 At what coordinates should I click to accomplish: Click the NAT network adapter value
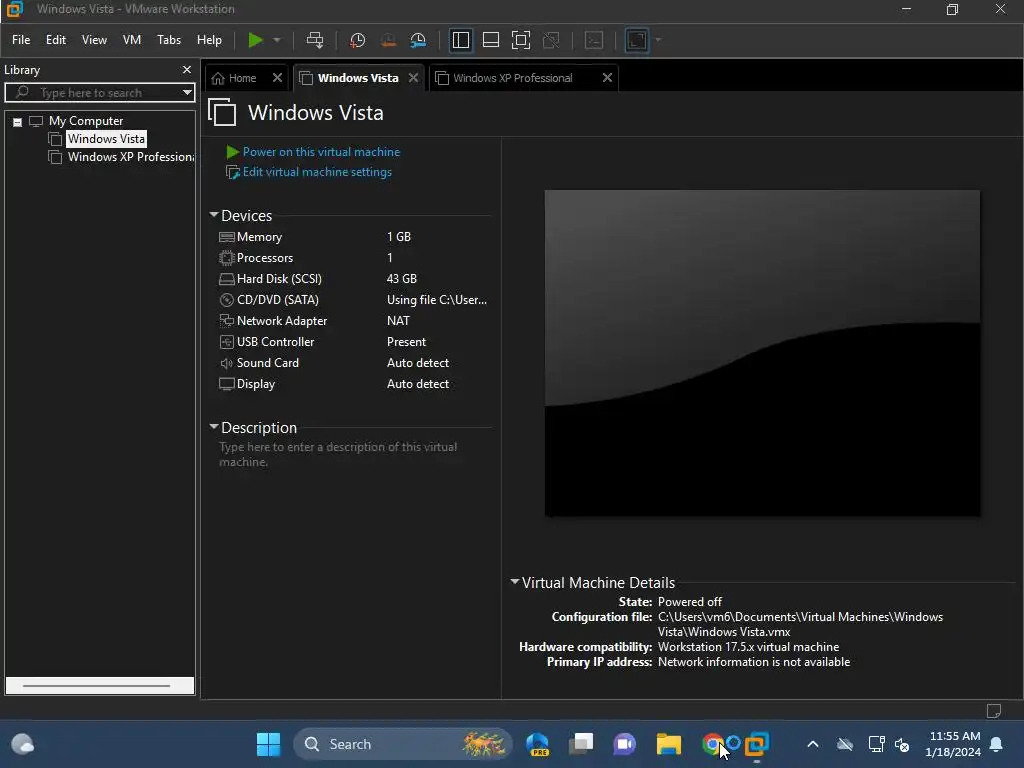398,321
